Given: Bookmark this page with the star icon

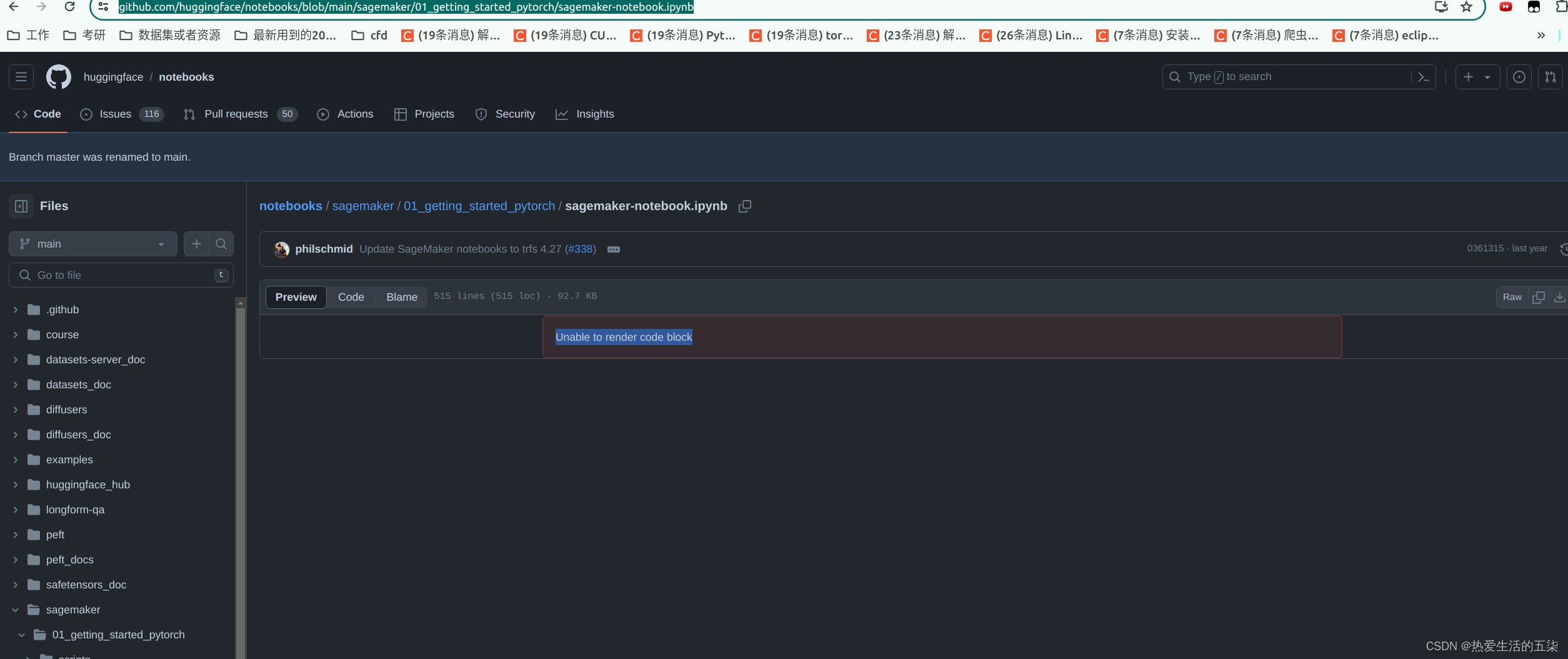Looking at the screenshot, I should [1466, 7].
